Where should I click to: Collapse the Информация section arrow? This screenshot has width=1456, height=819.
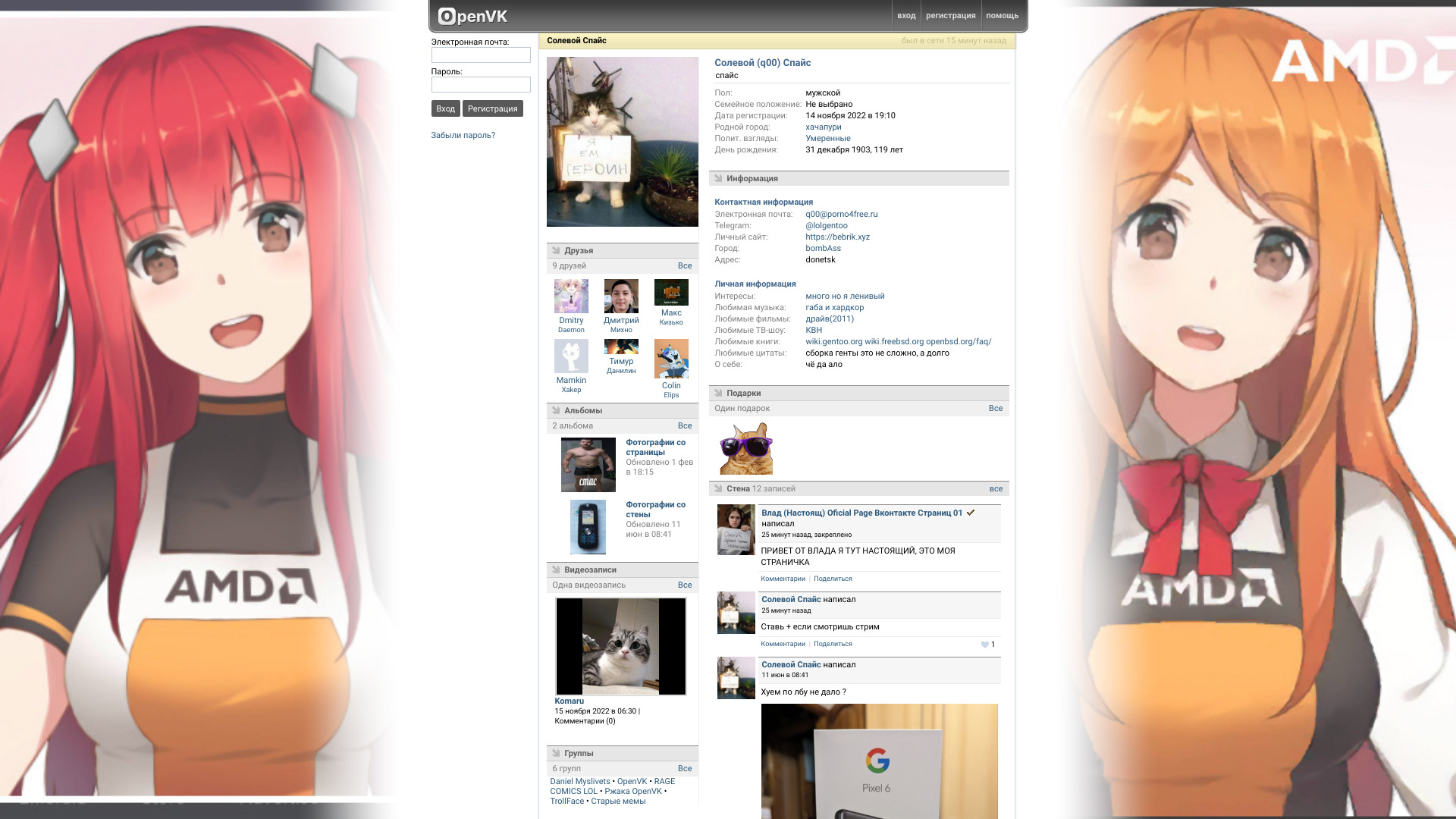point(718,178)
